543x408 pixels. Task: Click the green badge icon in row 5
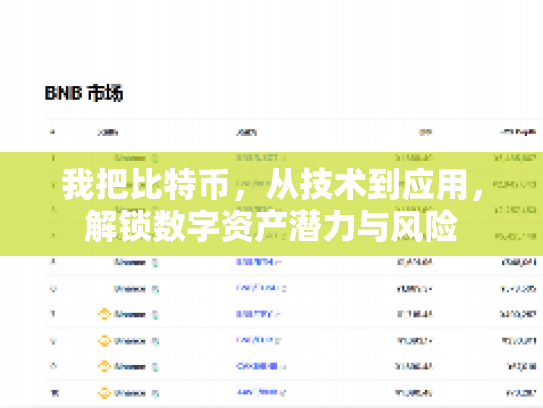click(155, 263)
